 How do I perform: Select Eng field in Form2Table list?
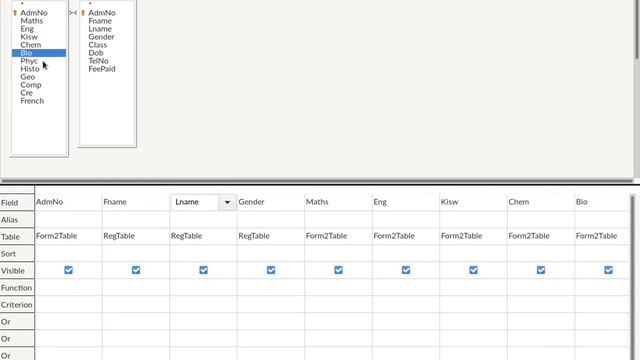click(27, 29)
